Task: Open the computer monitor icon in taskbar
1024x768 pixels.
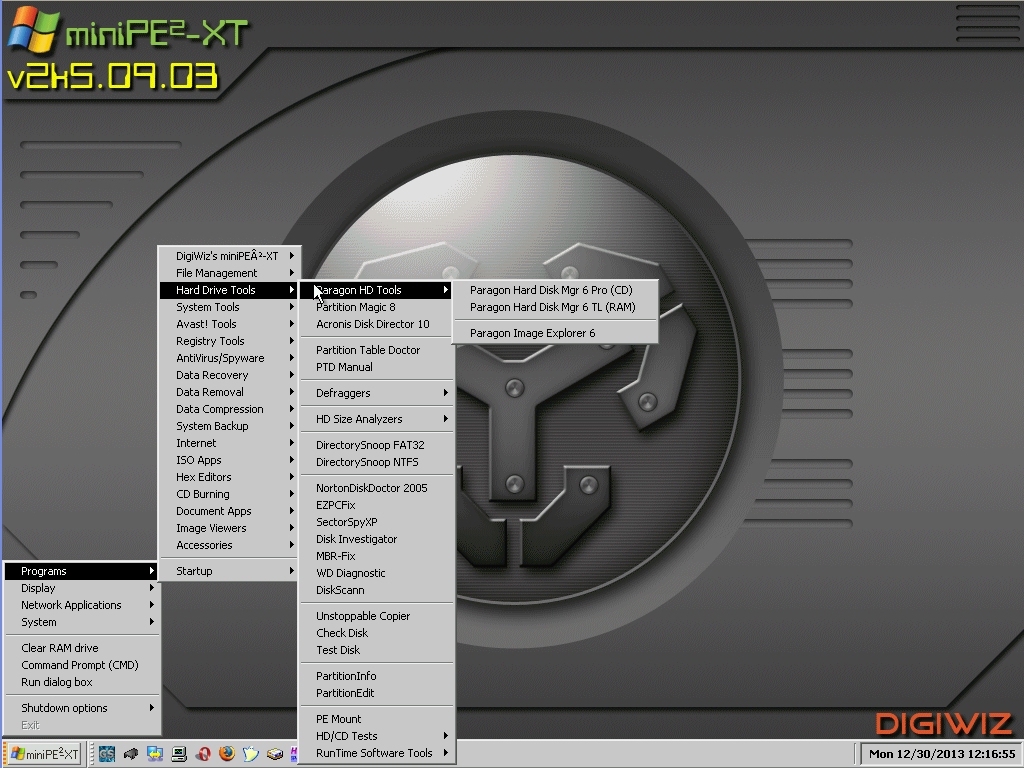Action: coord(180,754)
